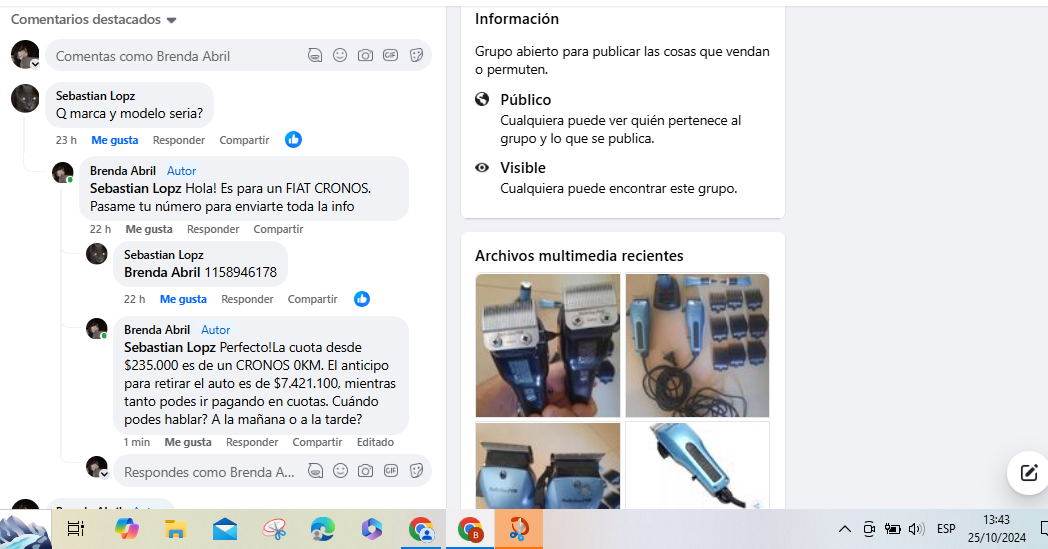Open Windows Task View from taskbar
This screenshot has height=549, width=1048.
tap(76, 530)
